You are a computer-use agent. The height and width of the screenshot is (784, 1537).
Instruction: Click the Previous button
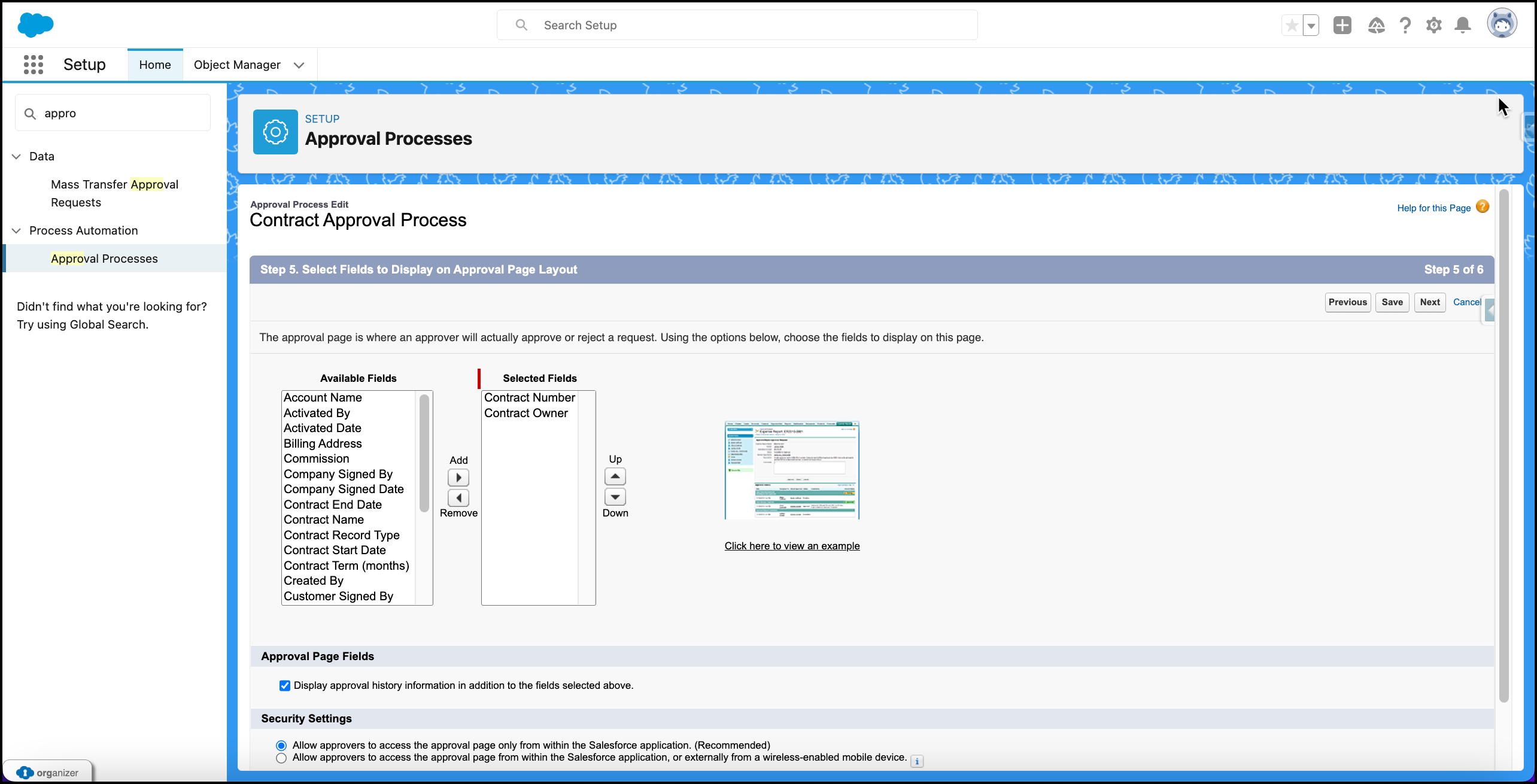click(x=1348, y=302)
